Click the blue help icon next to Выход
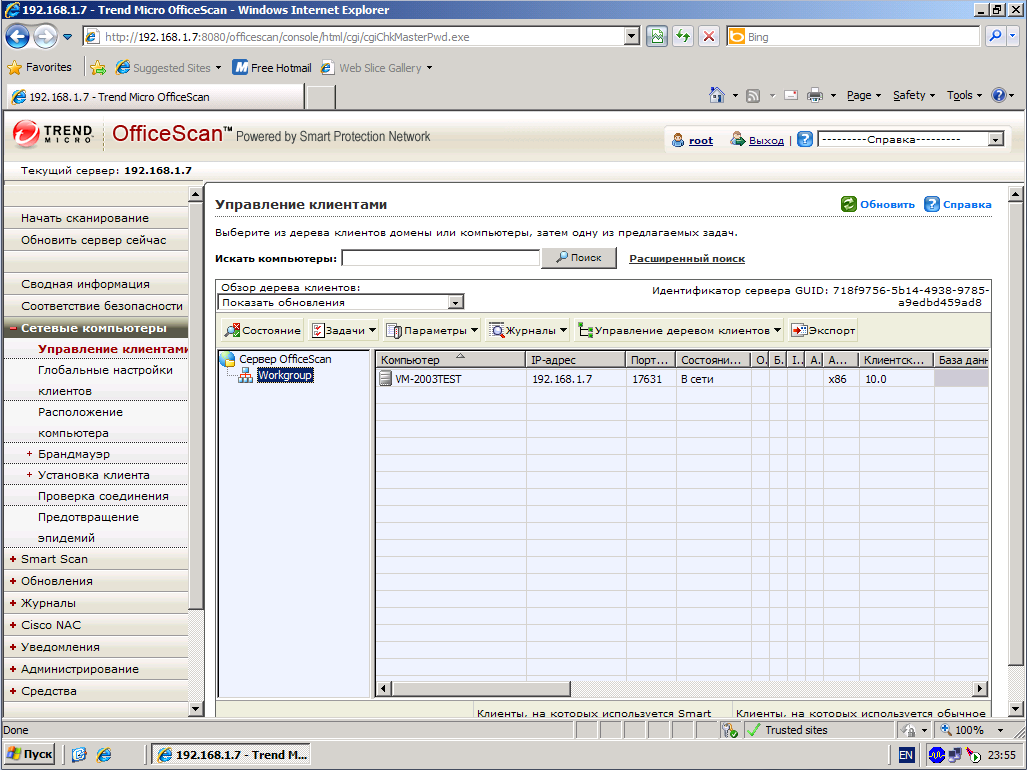This screenshot has height=770, width=1027. (805, 139)
